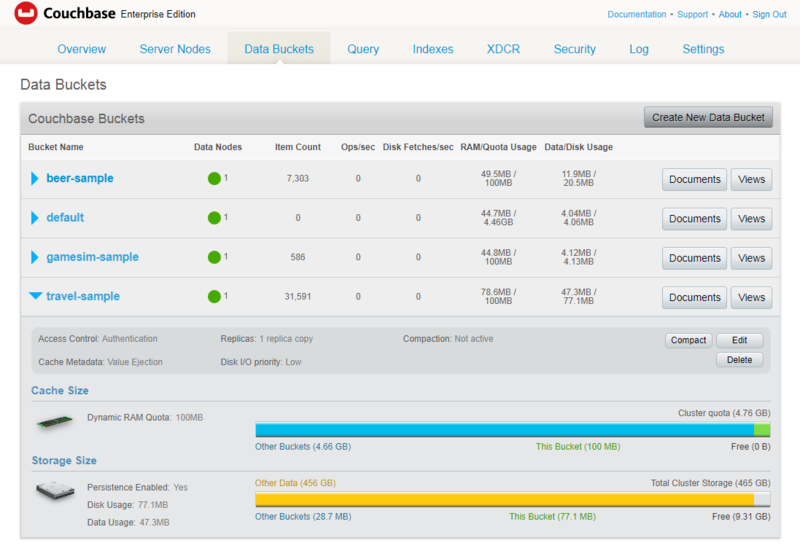
Task: Open the About link
Action: point(730,14)
